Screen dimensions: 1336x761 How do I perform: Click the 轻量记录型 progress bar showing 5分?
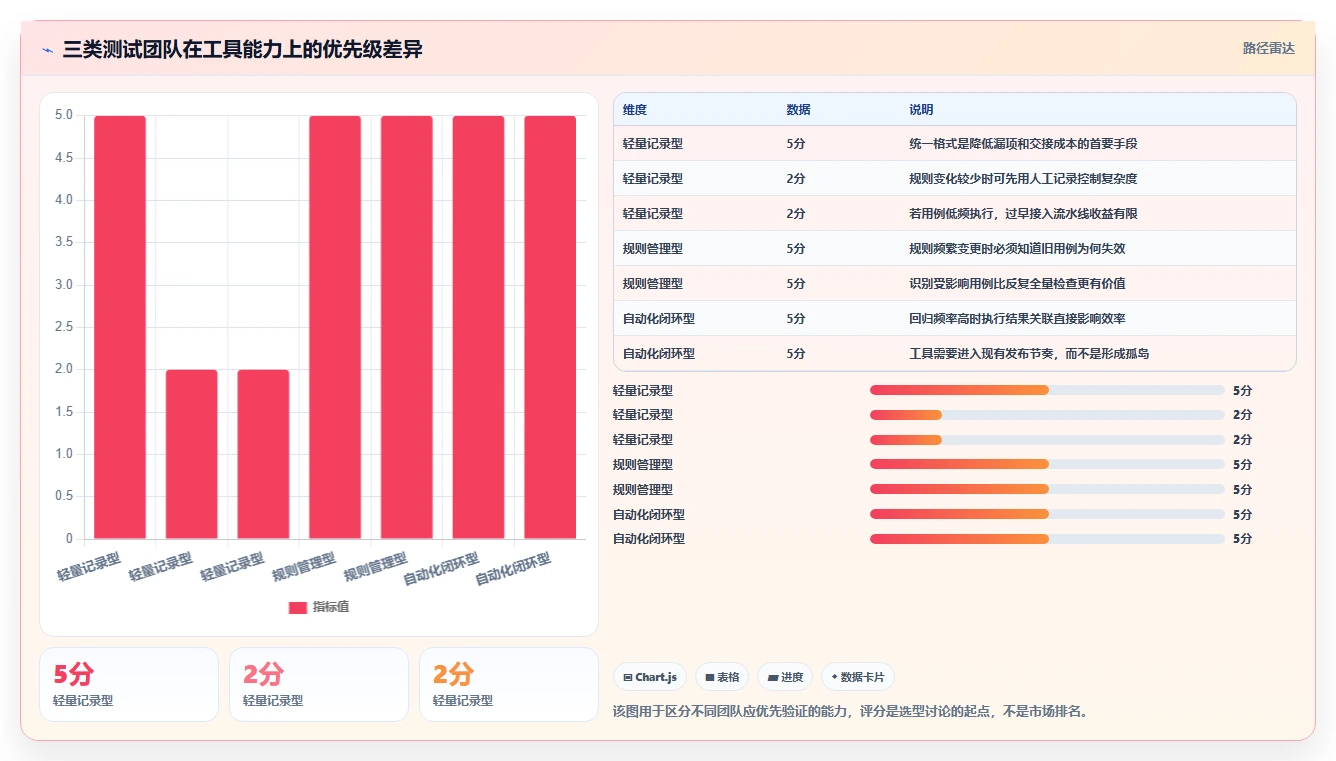(1047, 390)
